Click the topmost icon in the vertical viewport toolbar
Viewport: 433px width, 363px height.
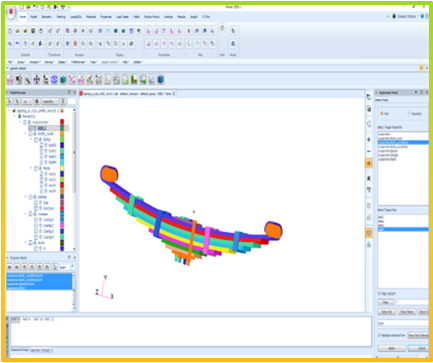coord(369,97)
